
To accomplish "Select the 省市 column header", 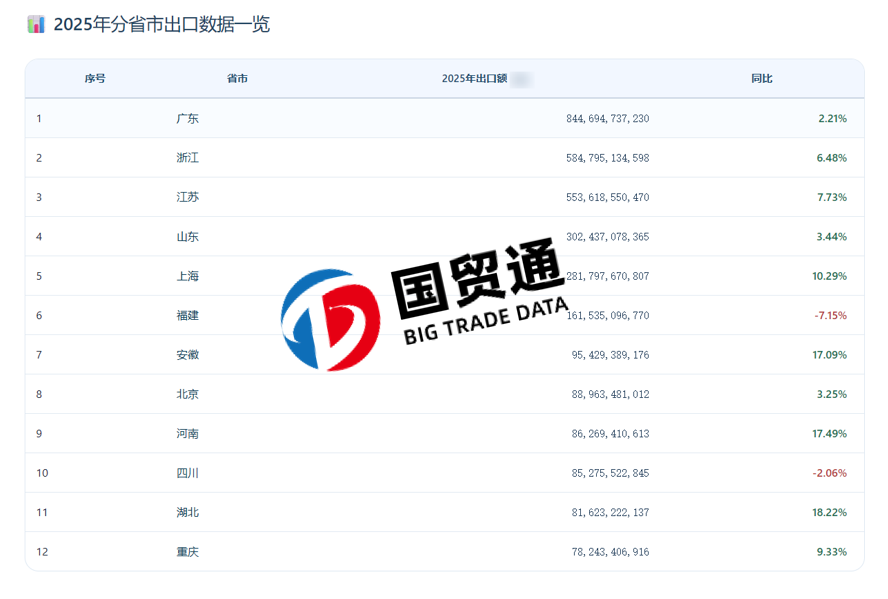I will [x=237, y=79].
